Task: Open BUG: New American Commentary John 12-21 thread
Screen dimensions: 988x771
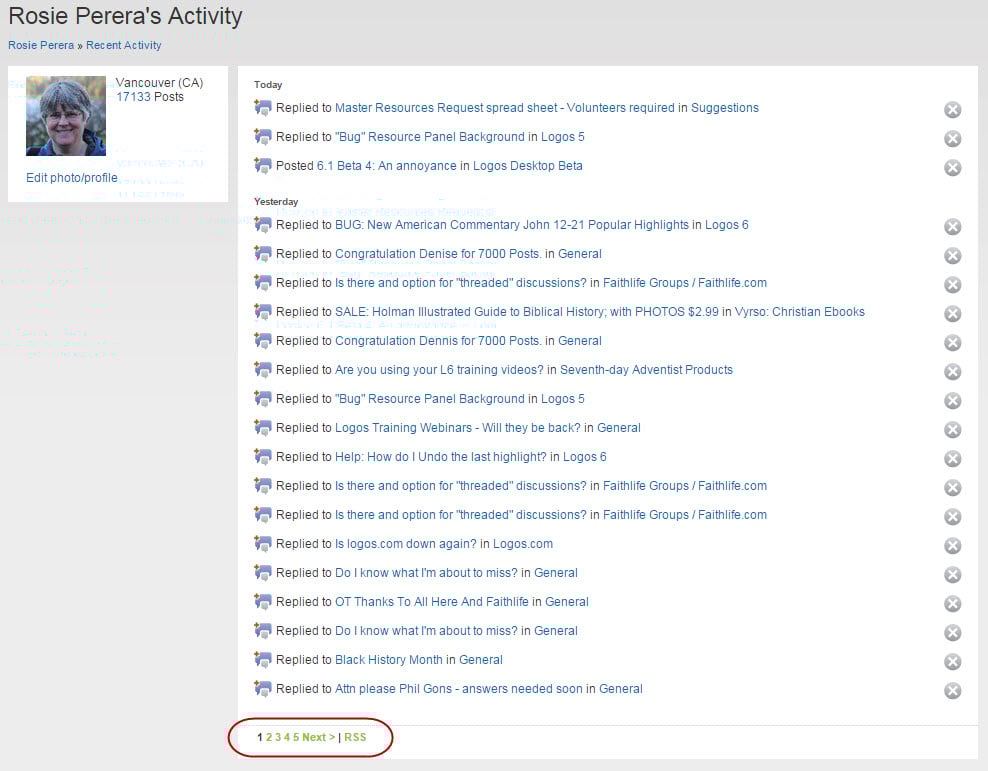Action: pos(512,225)
